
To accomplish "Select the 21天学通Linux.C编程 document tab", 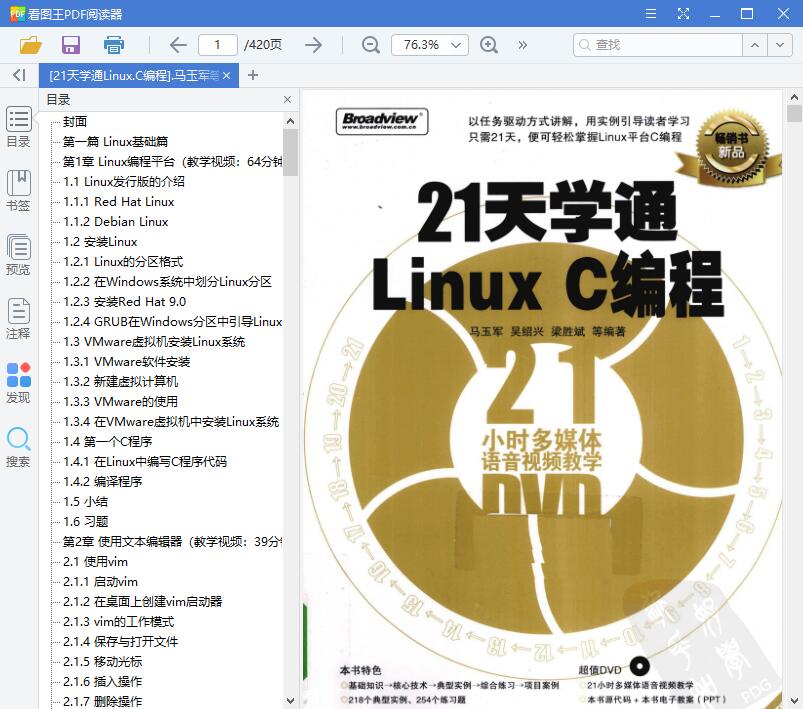I will tap(133, 75).
